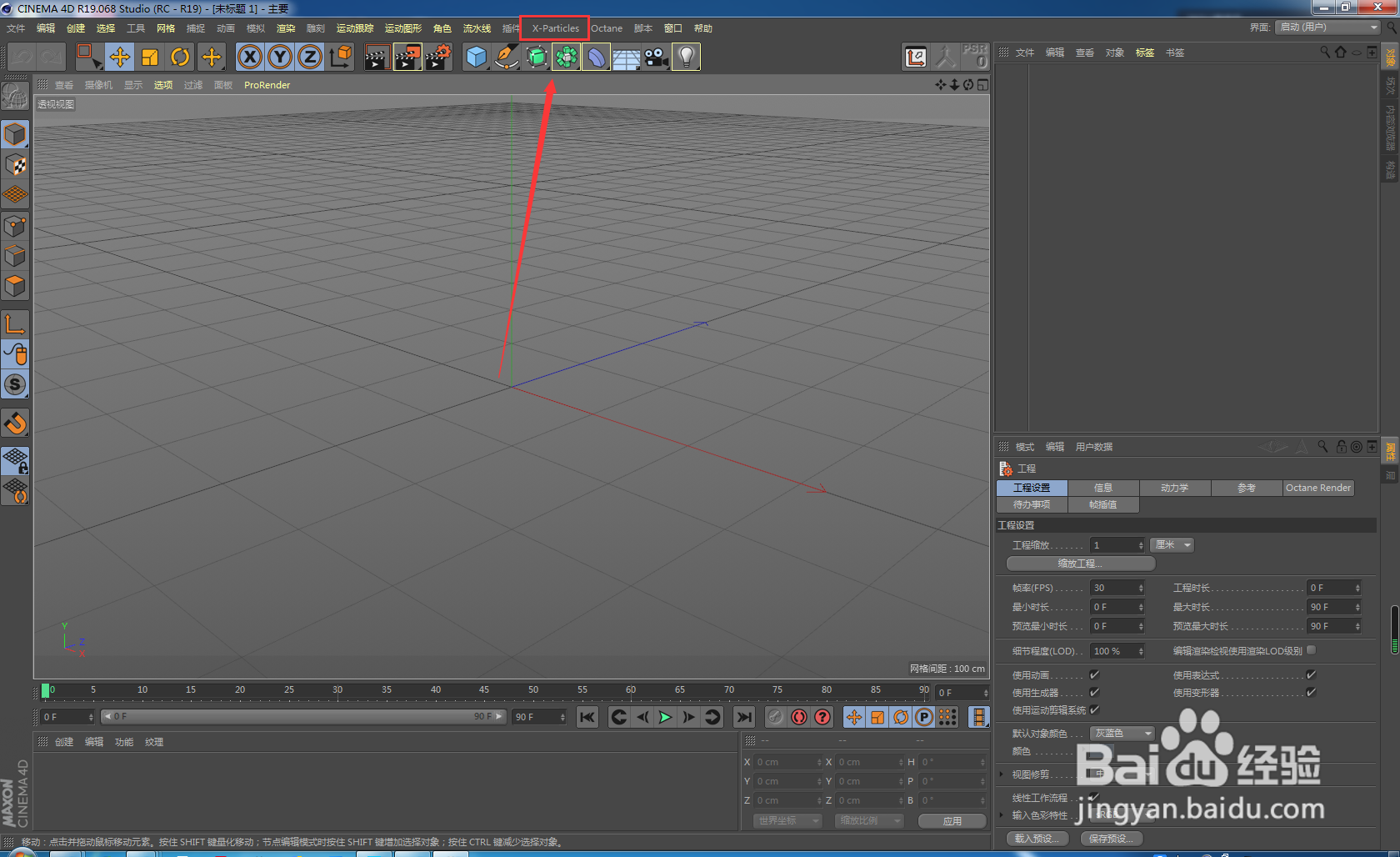The width and height of the screenshot is (1400, 857).
Task: Expand the View Clipping section
Action: pos(1002,774)
